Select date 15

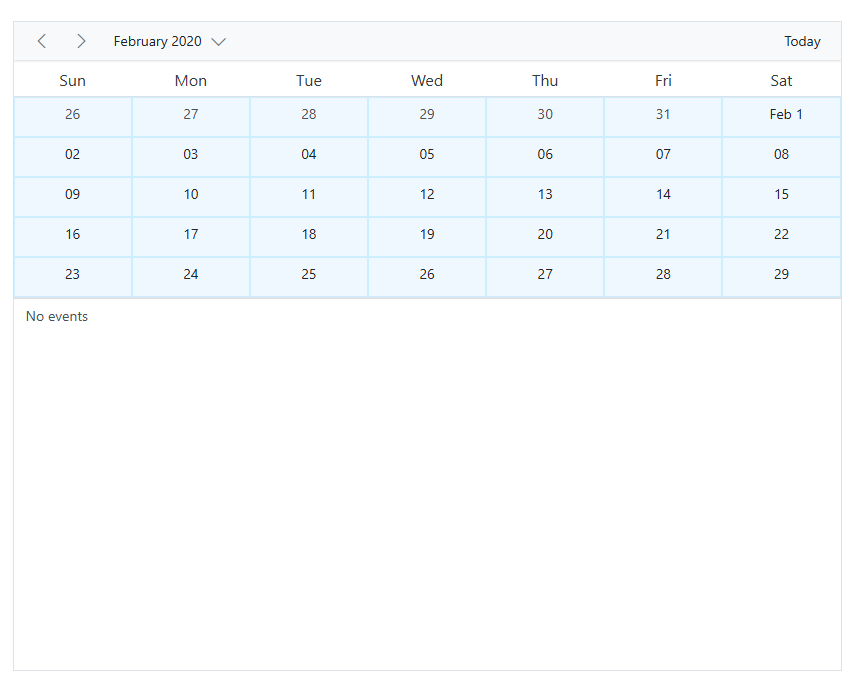click(x=781, y=197)
